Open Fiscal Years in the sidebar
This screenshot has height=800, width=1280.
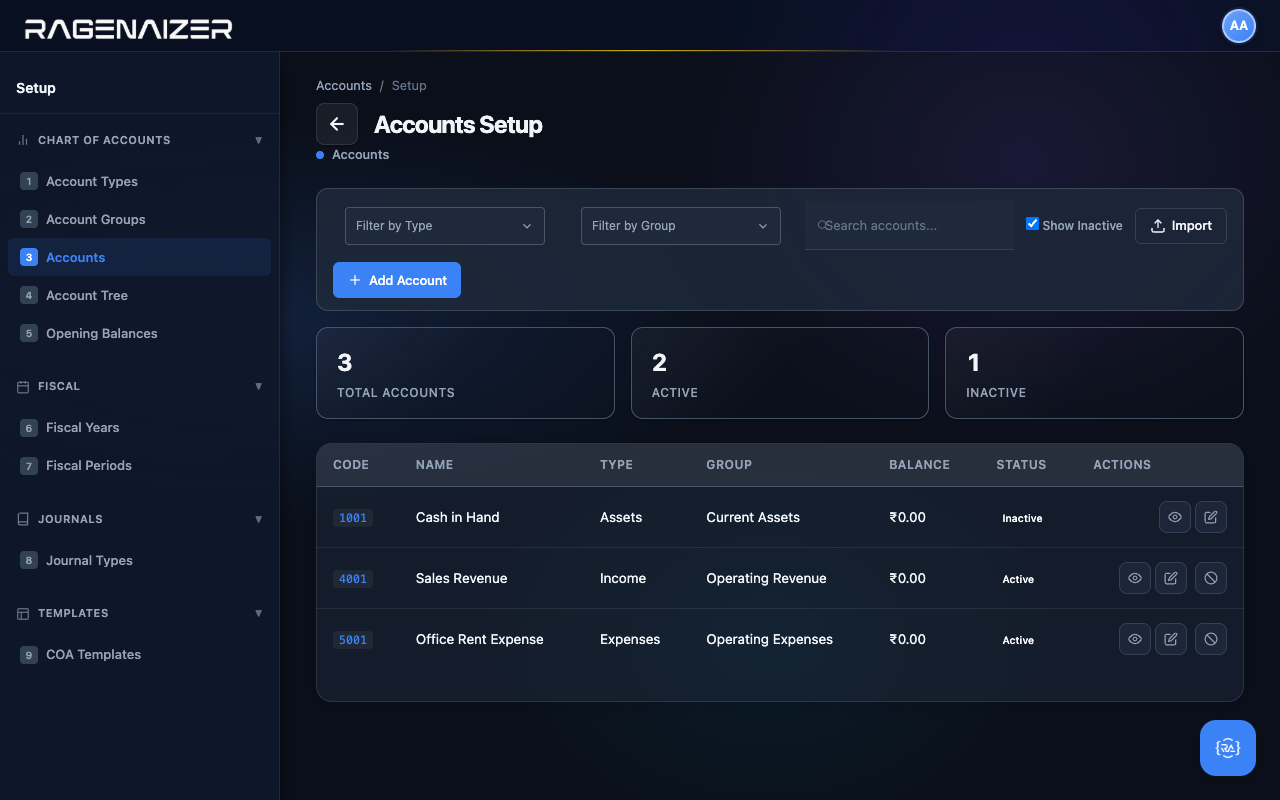[x=139, y=427]
